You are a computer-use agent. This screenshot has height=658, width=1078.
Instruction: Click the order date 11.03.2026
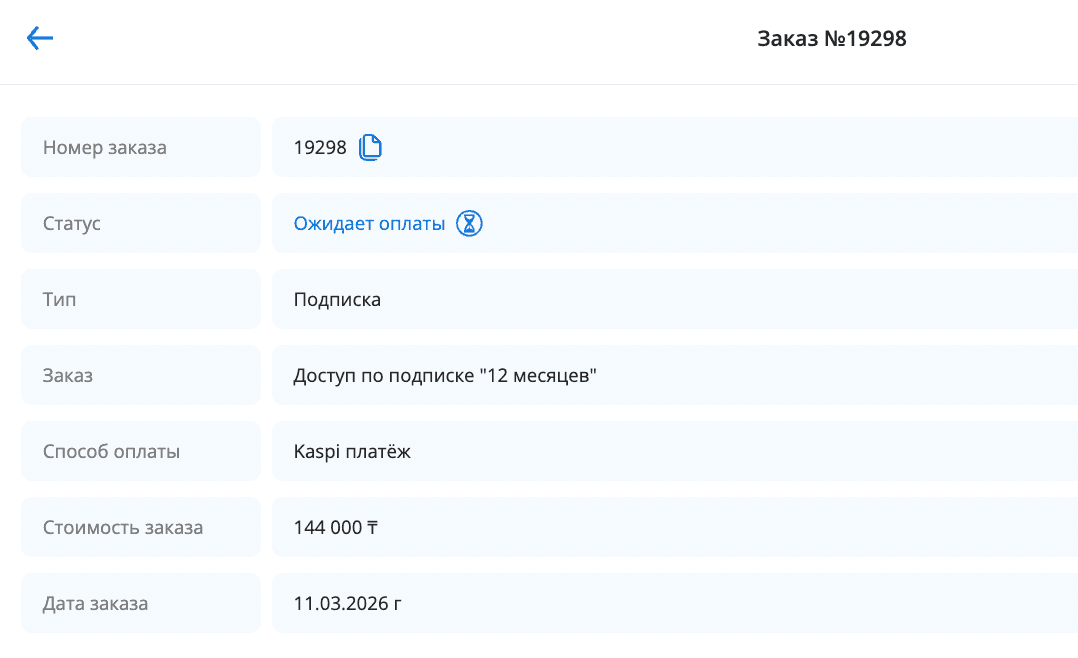(x=341, y=604)
